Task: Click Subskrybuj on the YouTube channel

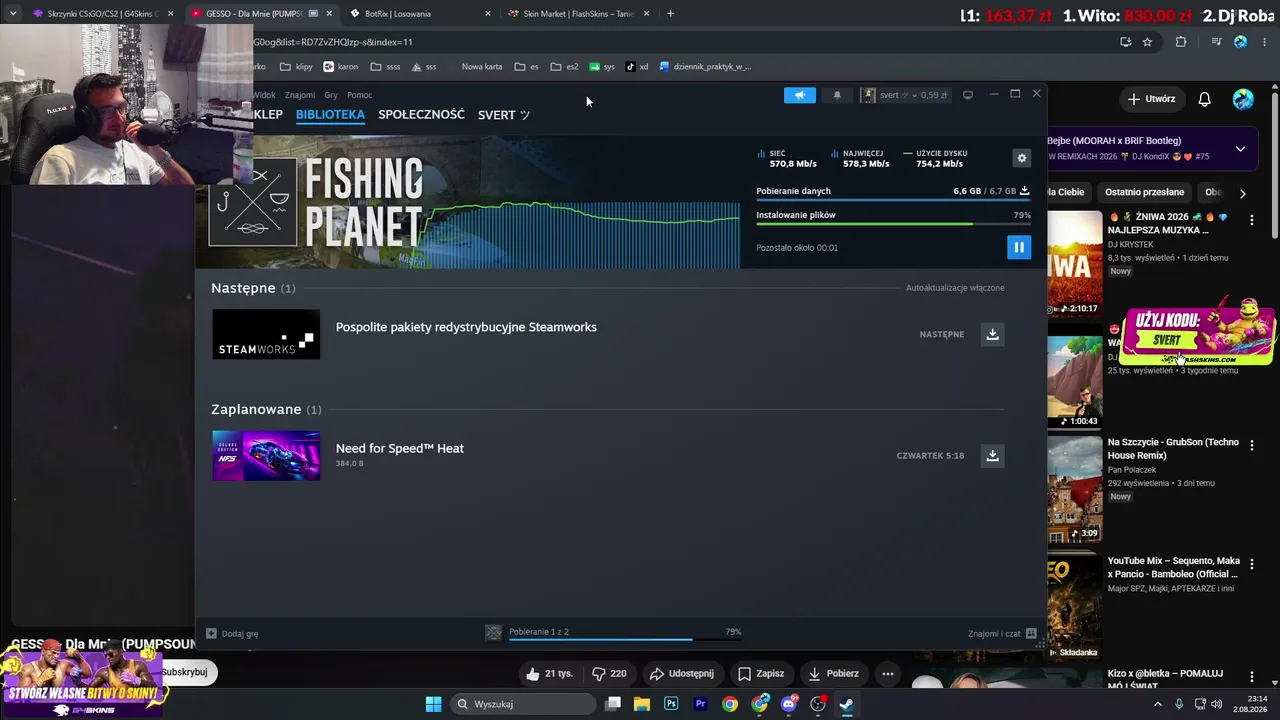Action: click(185, 672)
